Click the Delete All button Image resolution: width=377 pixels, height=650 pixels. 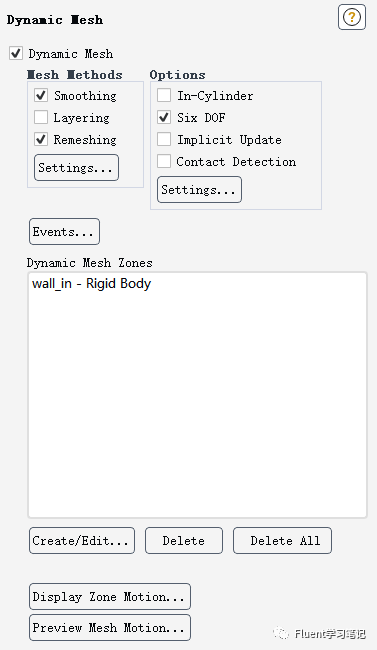(282, 541)
